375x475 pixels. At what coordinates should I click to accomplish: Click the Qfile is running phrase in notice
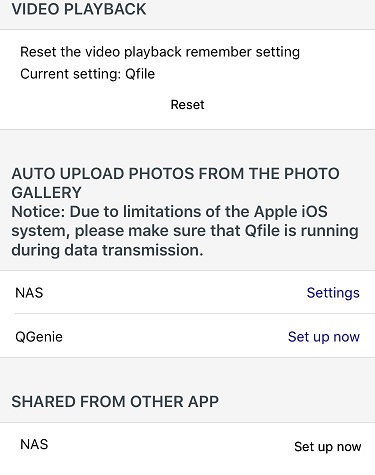(x=302, y=231)
